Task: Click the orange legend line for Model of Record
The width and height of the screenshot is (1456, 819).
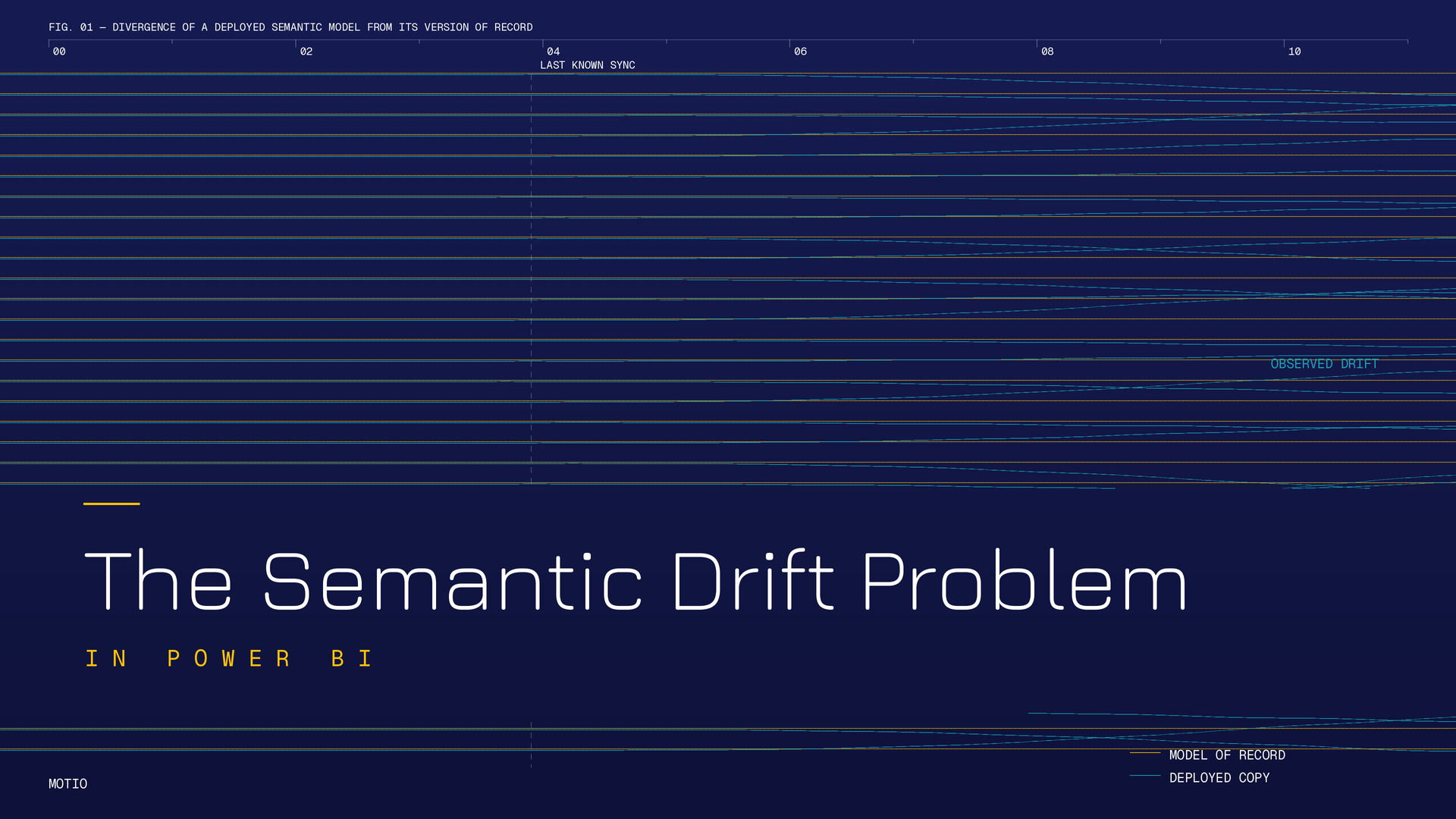Action: 1145,753
